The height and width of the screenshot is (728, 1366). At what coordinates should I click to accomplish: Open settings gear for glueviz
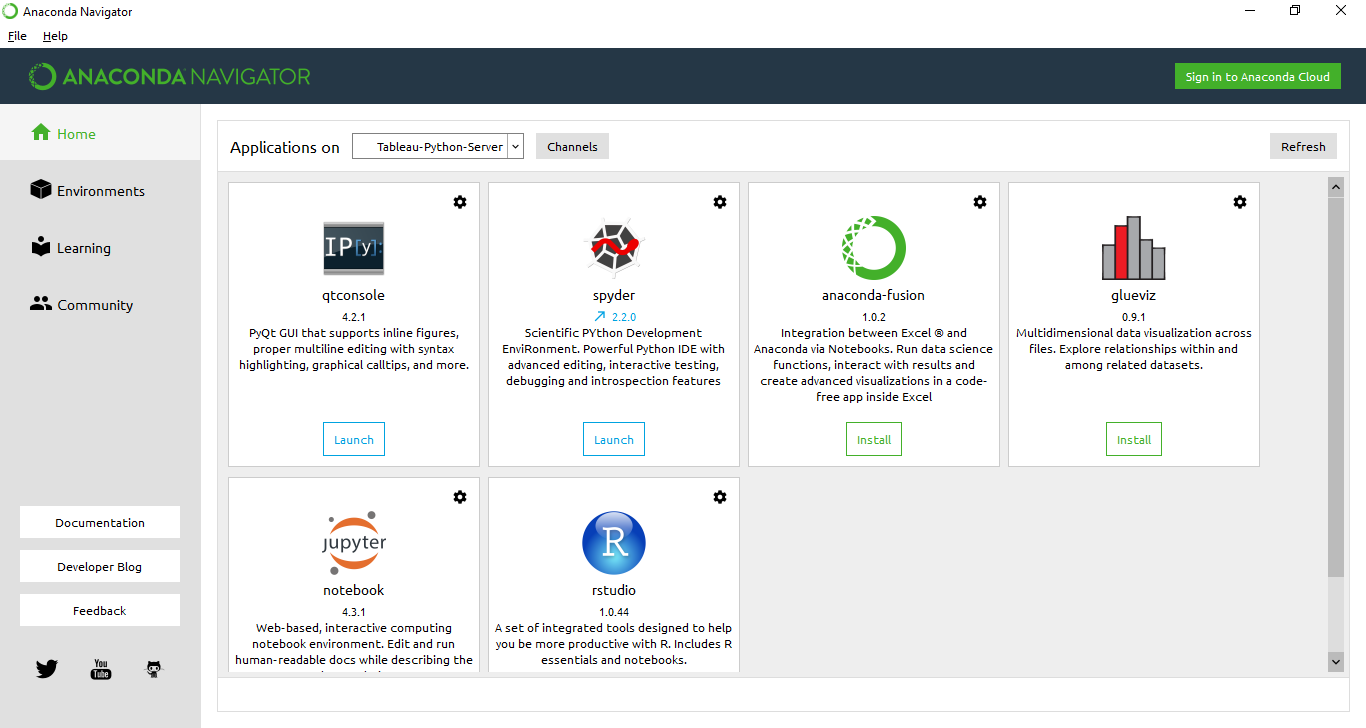(x=1240, y=202)
